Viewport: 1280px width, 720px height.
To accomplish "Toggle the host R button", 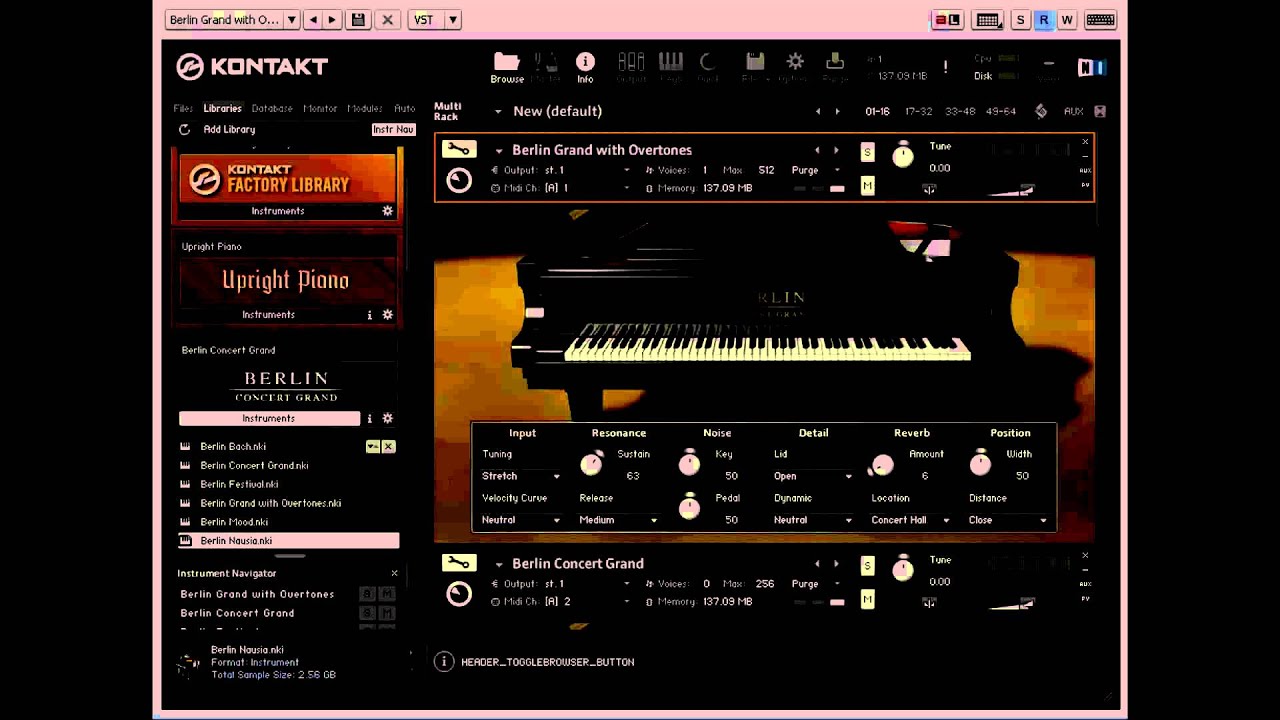I will tap(1043, 20).
